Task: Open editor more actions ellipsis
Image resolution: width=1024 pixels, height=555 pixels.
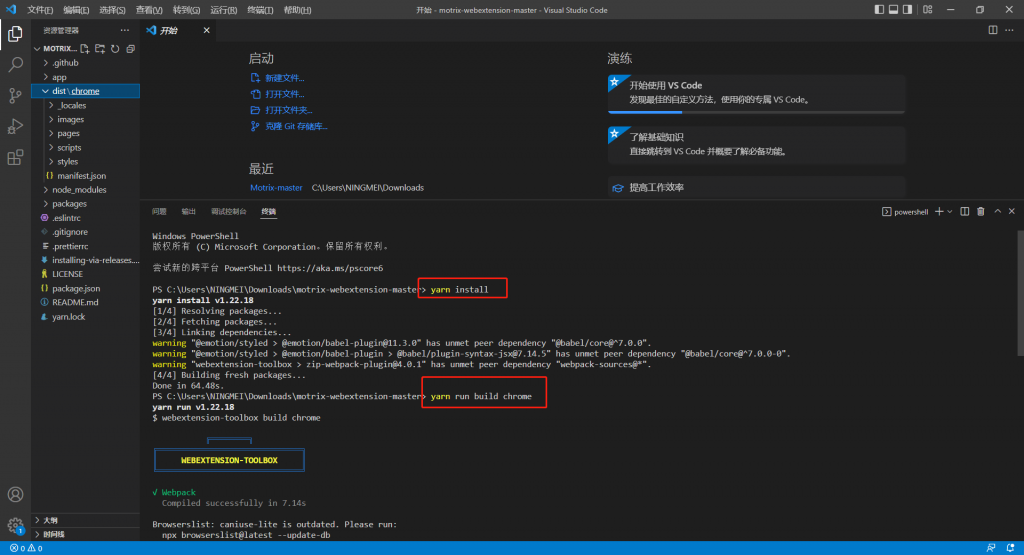Action: [x=1010, y=30]
